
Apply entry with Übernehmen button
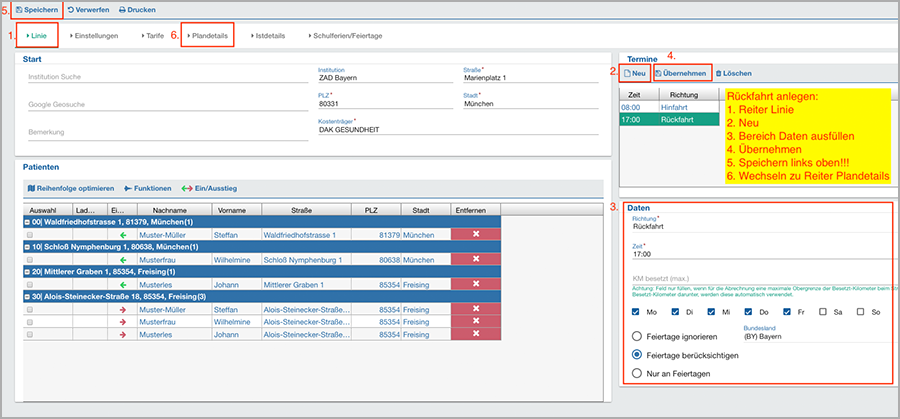click(681, 73)
